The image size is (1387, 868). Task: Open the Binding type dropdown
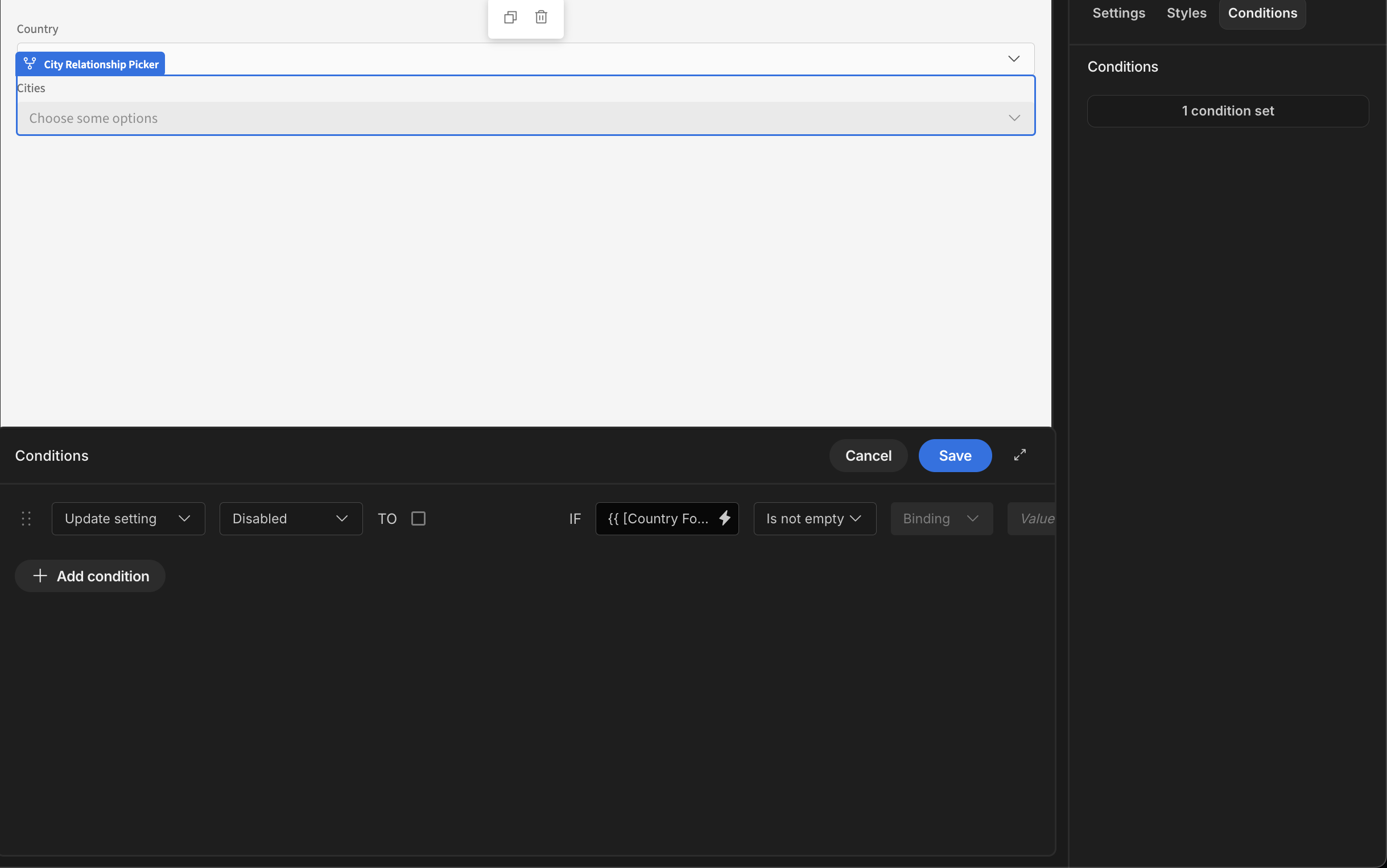tap(942, 518)
